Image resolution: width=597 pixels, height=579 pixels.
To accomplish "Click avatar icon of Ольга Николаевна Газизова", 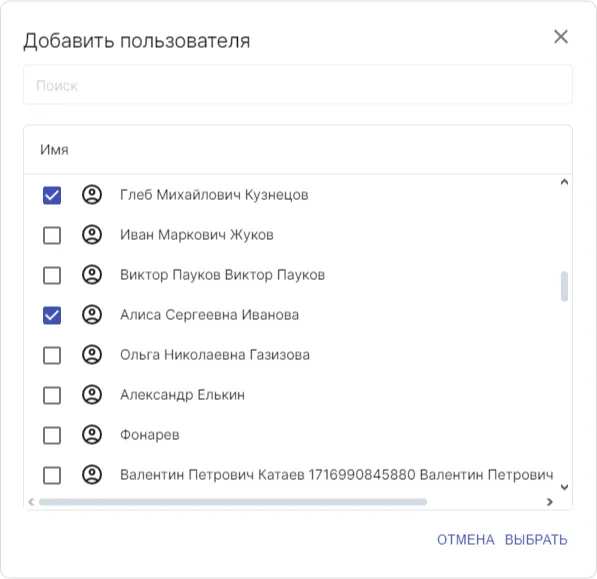I will [92, 354].
